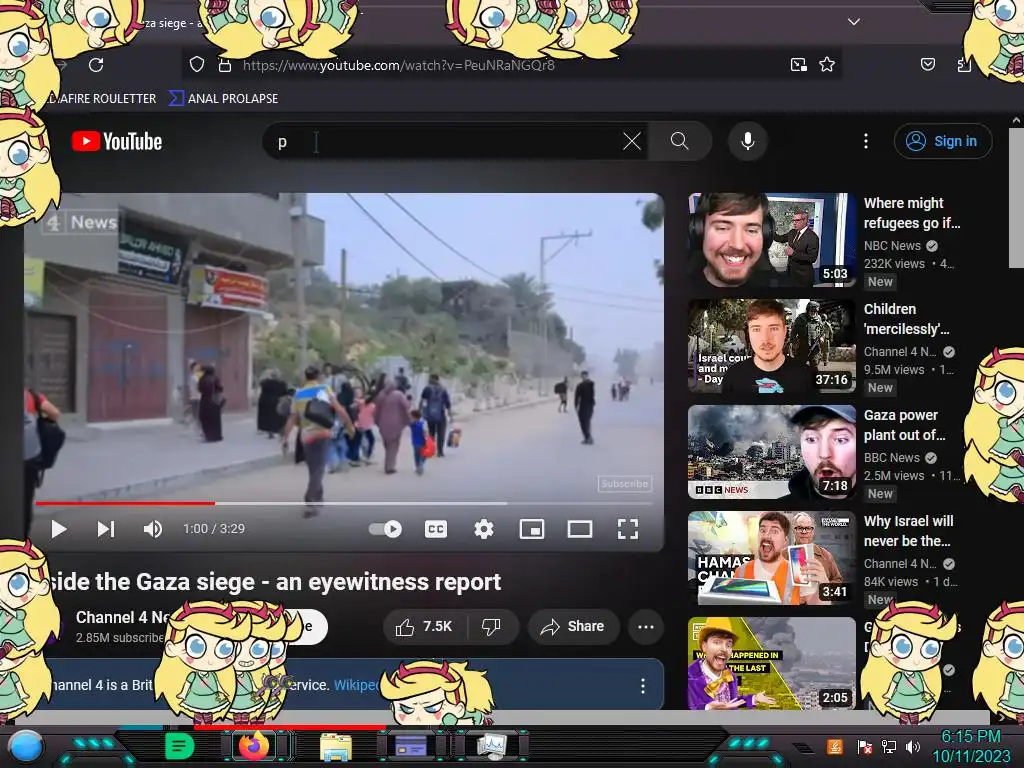The width and height of the screenshot is (1024, 768).
Task: Open Channel 4 info panel options menu
Action: coord(643,686)
